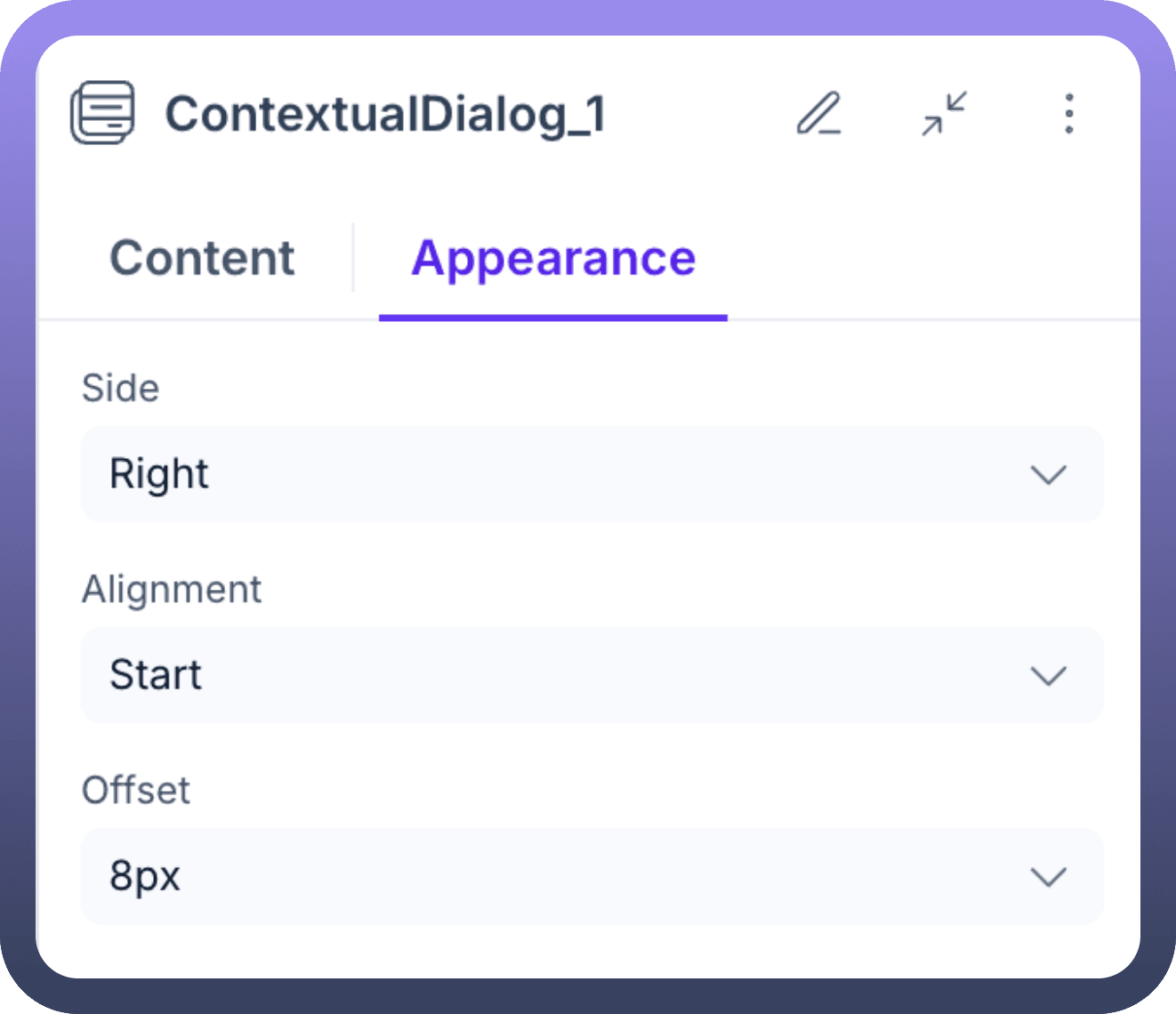
Task: Click the Side field label
Action: coord(121,389)
